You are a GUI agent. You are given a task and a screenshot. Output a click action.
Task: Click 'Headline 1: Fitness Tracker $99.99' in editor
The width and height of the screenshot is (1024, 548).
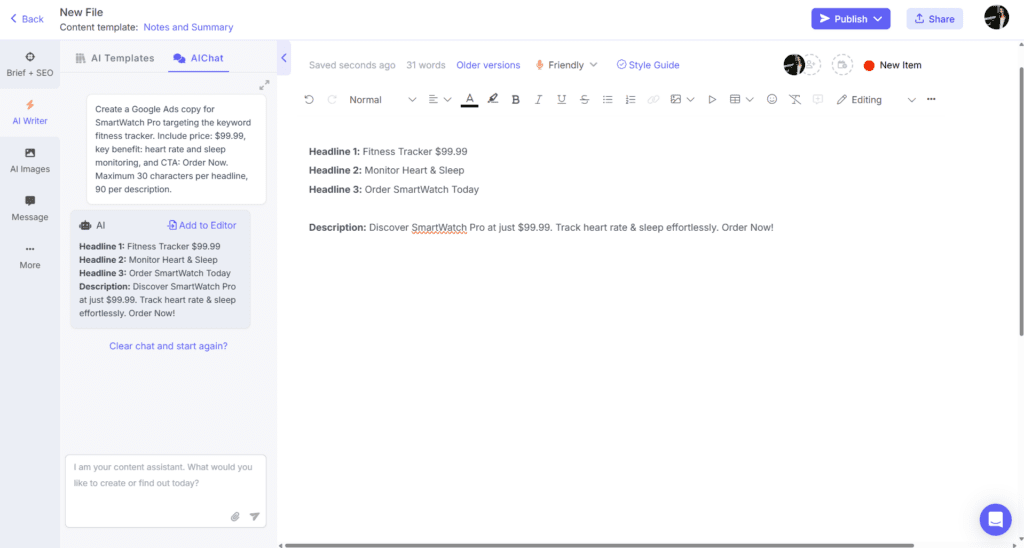point(388,152)
